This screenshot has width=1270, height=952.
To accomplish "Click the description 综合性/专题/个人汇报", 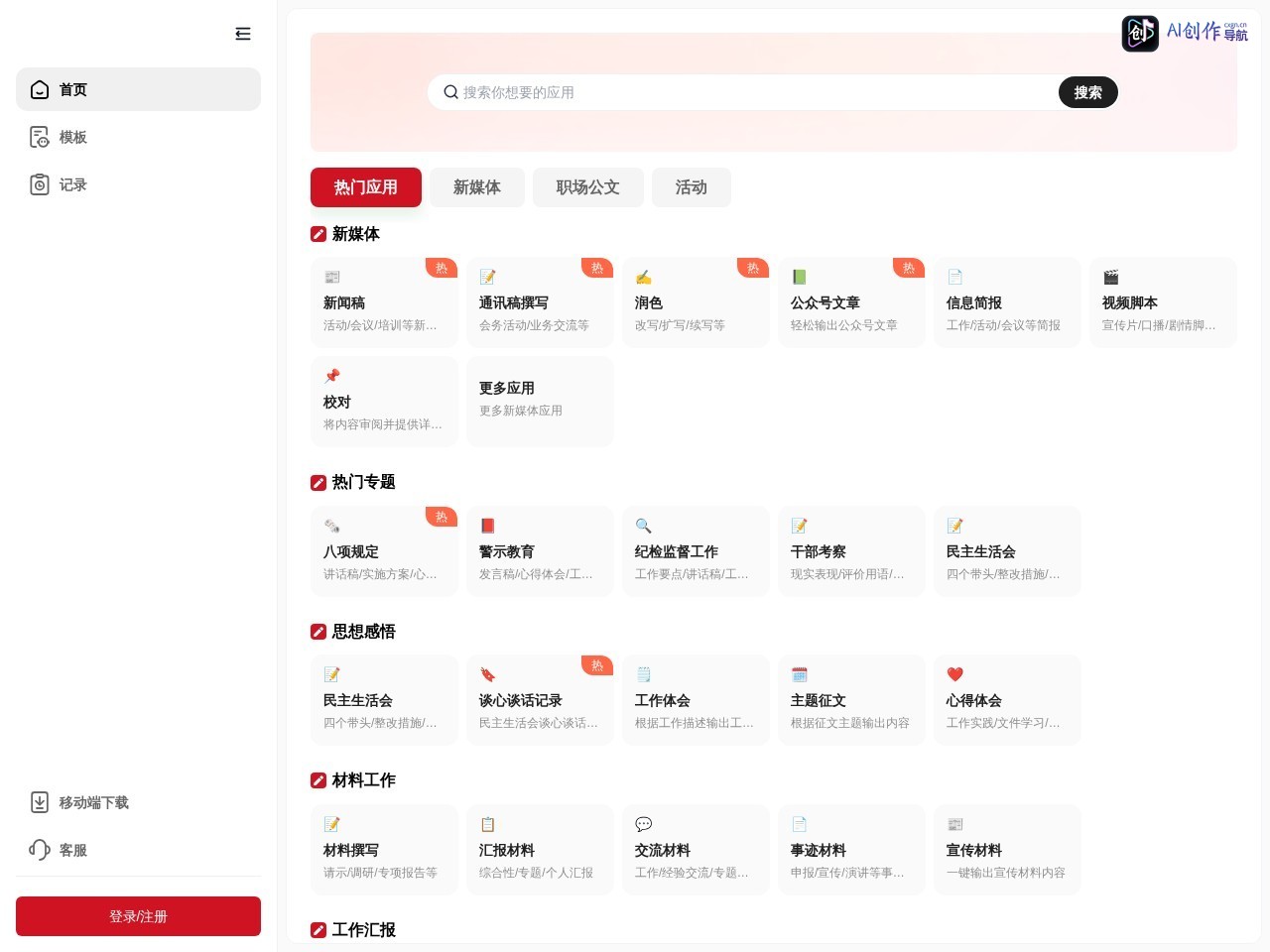I will tap(536, 873).
